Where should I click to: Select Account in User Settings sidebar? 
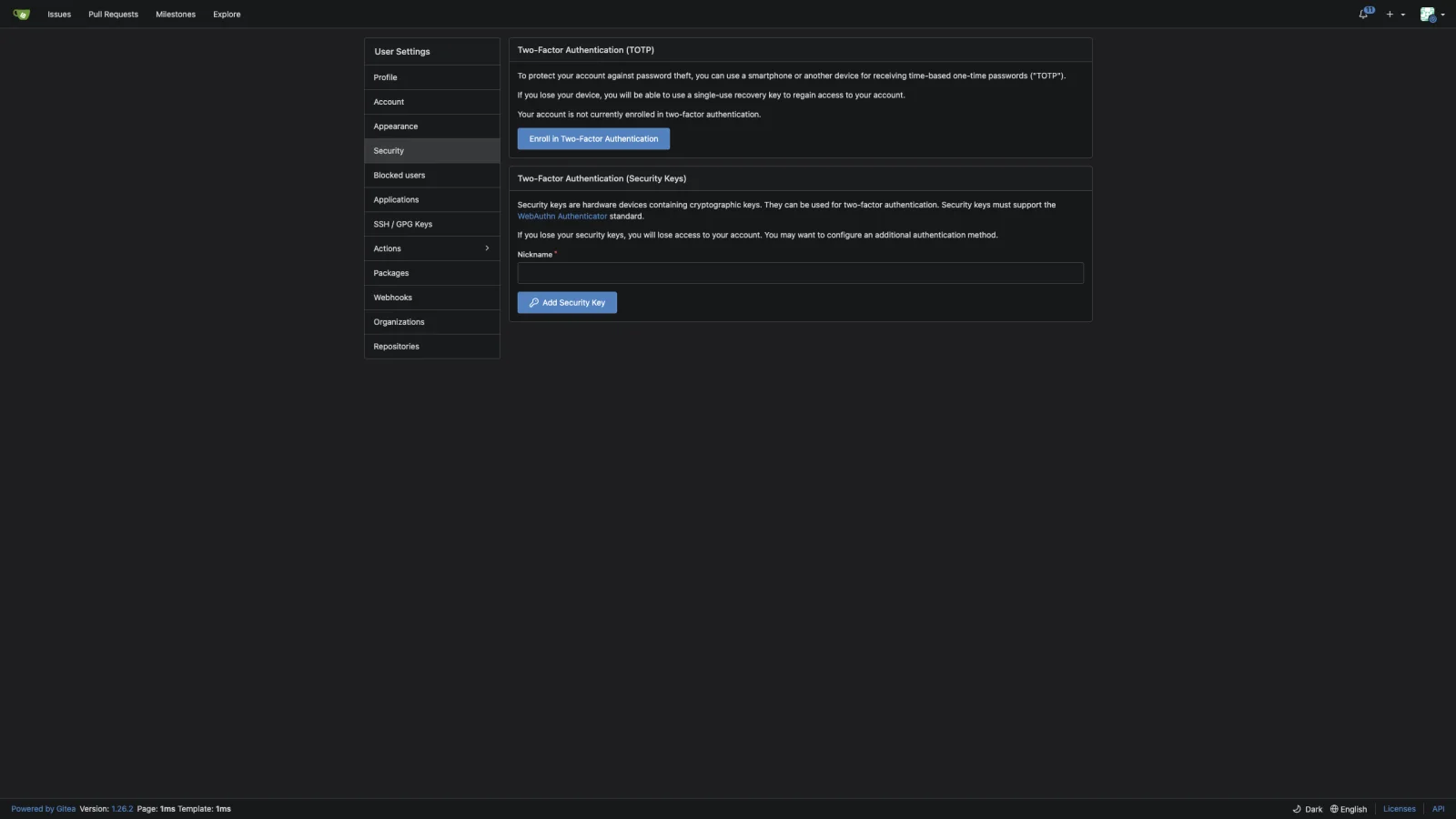(x=432, y=102)
